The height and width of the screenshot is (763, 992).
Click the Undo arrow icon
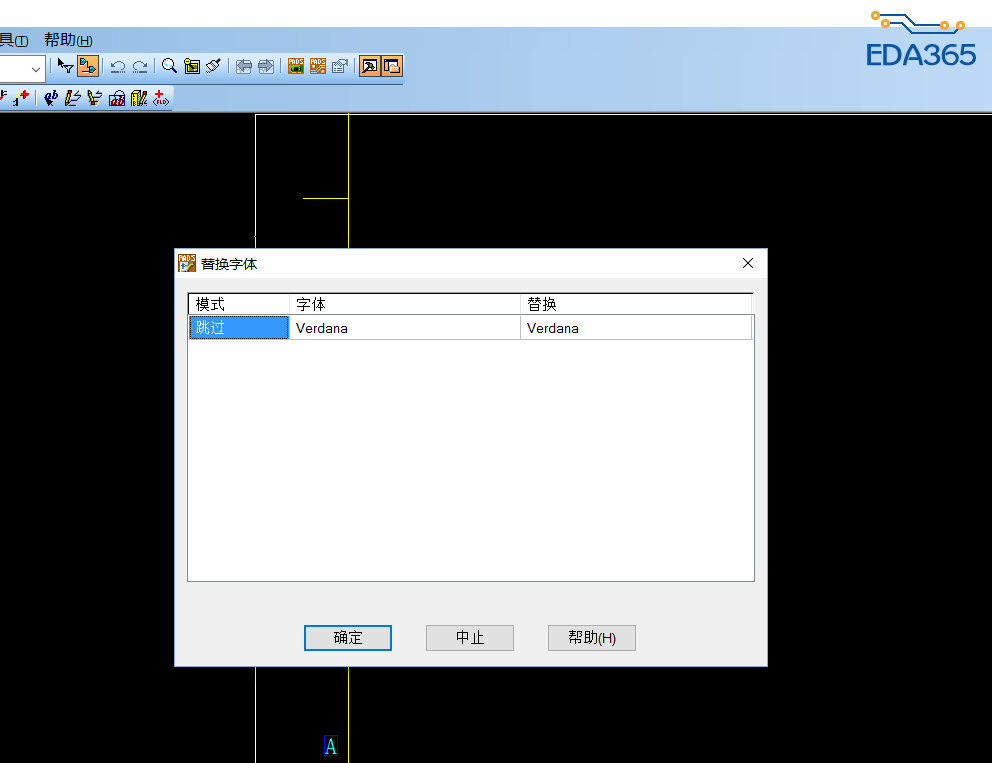(118, 66)
